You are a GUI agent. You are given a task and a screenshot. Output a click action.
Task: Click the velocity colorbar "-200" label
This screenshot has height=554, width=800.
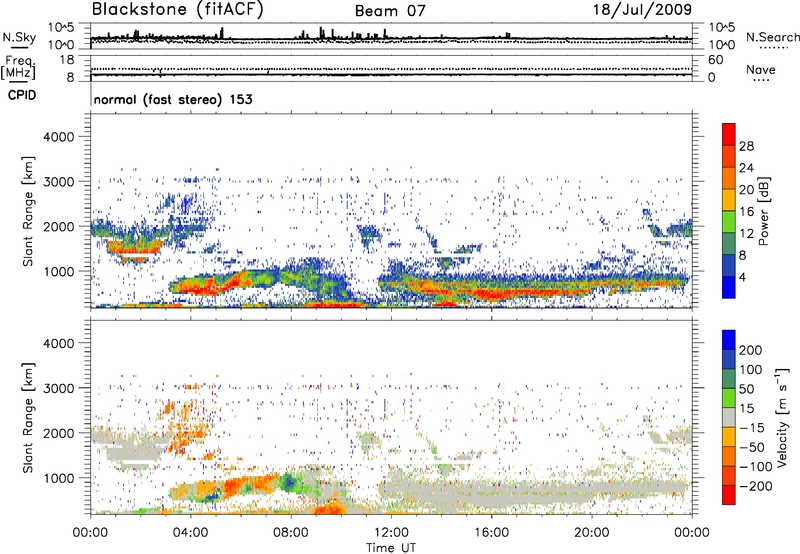(756, 486)
